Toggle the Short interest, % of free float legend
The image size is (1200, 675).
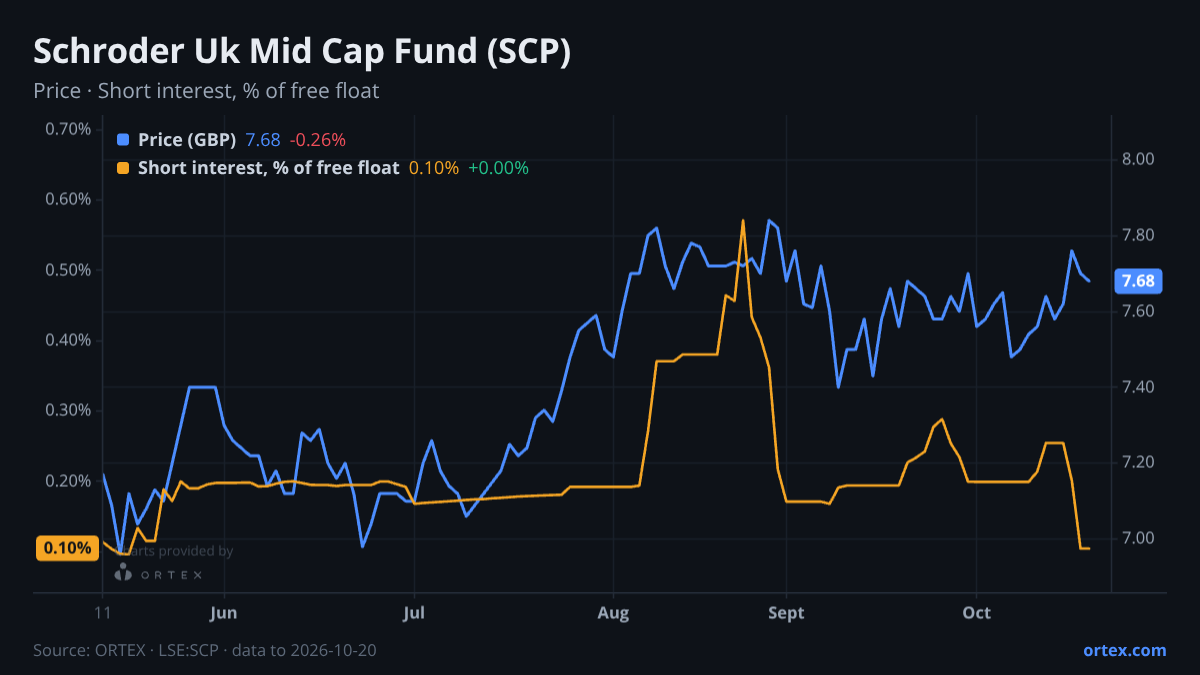[x=268, y=168]
